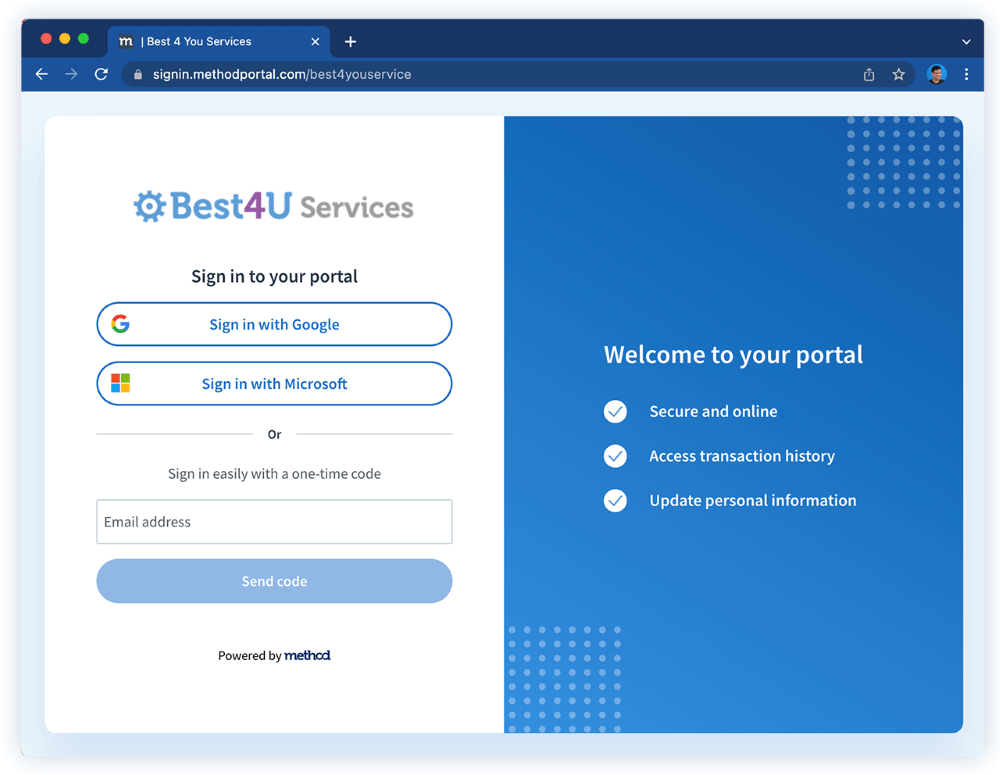Viewport: 1000px width, 775px height.
Task: Click the 'Access transaction history' text
Action: [742, 456]
